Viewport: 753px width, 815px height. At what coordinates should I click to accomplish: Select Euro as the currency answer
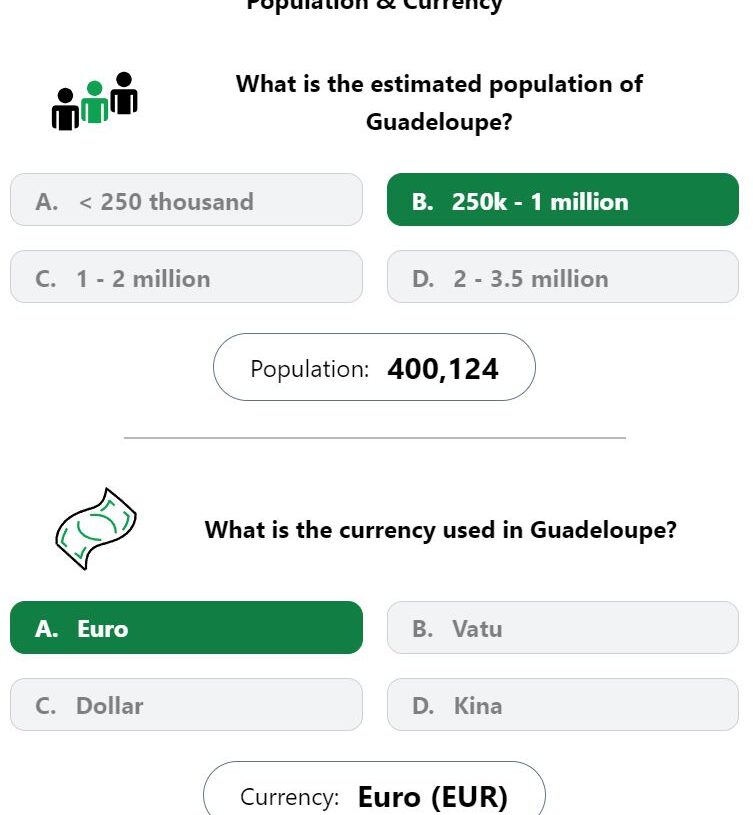tap(186, 627)
